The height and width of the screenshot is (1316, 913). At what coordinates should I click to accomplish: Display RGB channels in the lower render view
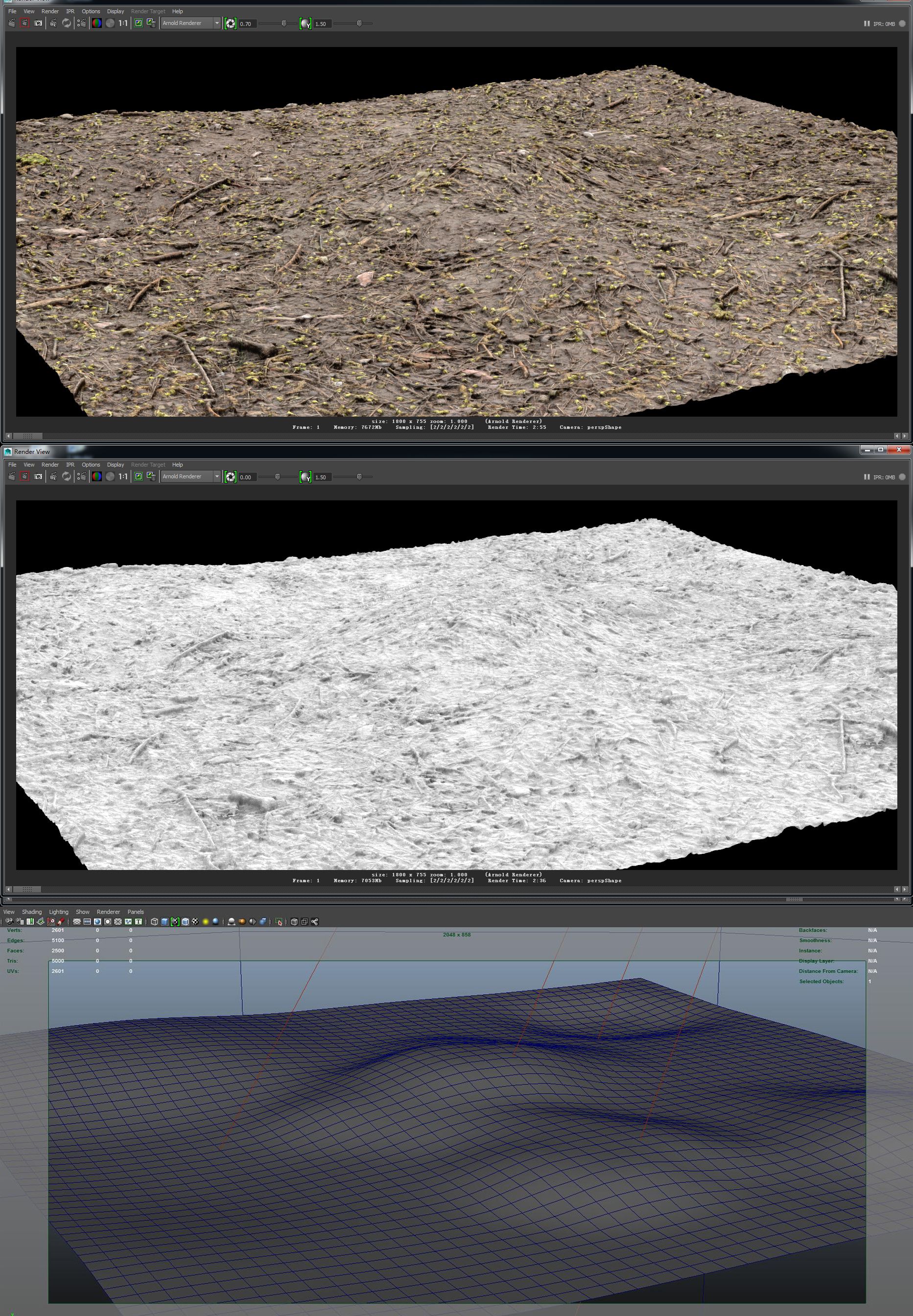pyautogui.click(x=96, y=476)
